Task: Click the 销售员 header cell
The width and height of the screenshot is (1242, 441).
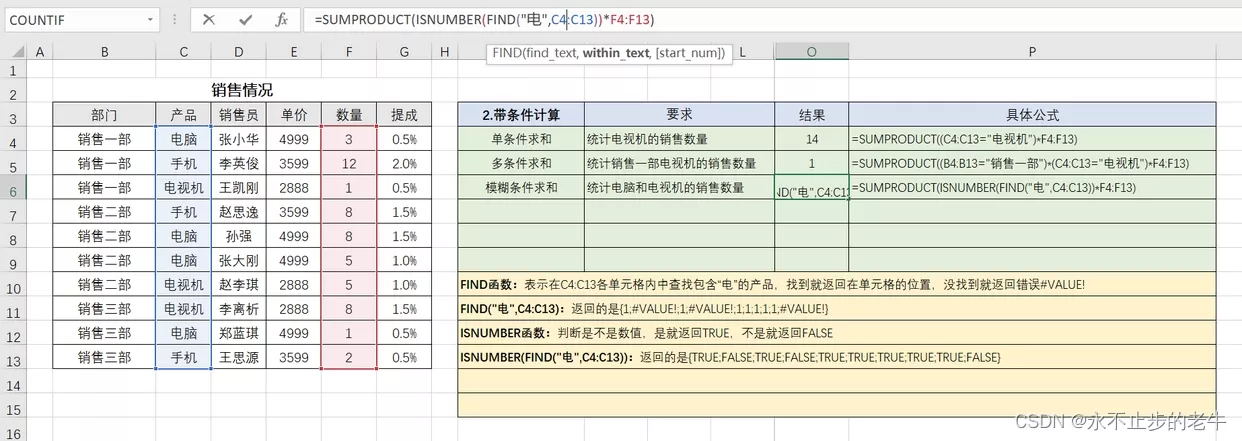Action: point(239,115)
